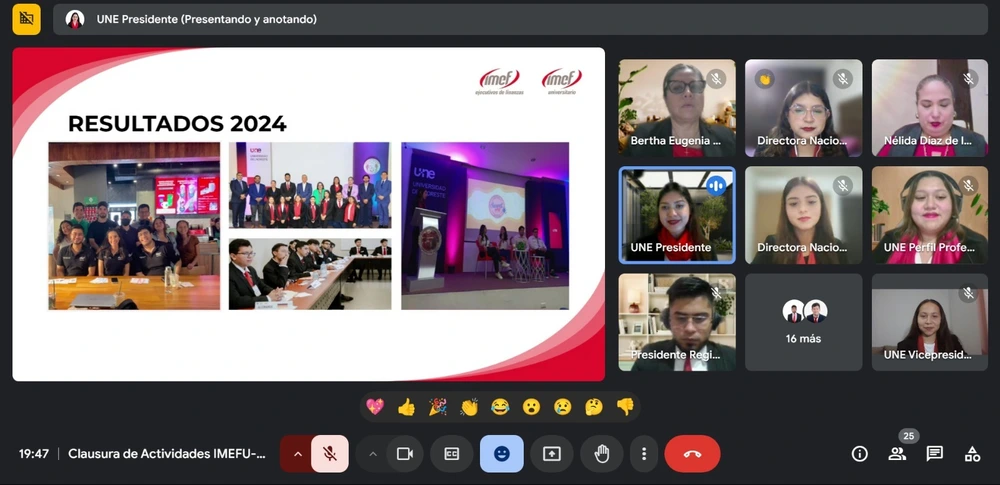Show the participants list with 25 people
Image resolution: width=1000 pixels, height=485 pixels.
(x=897, y=453)
